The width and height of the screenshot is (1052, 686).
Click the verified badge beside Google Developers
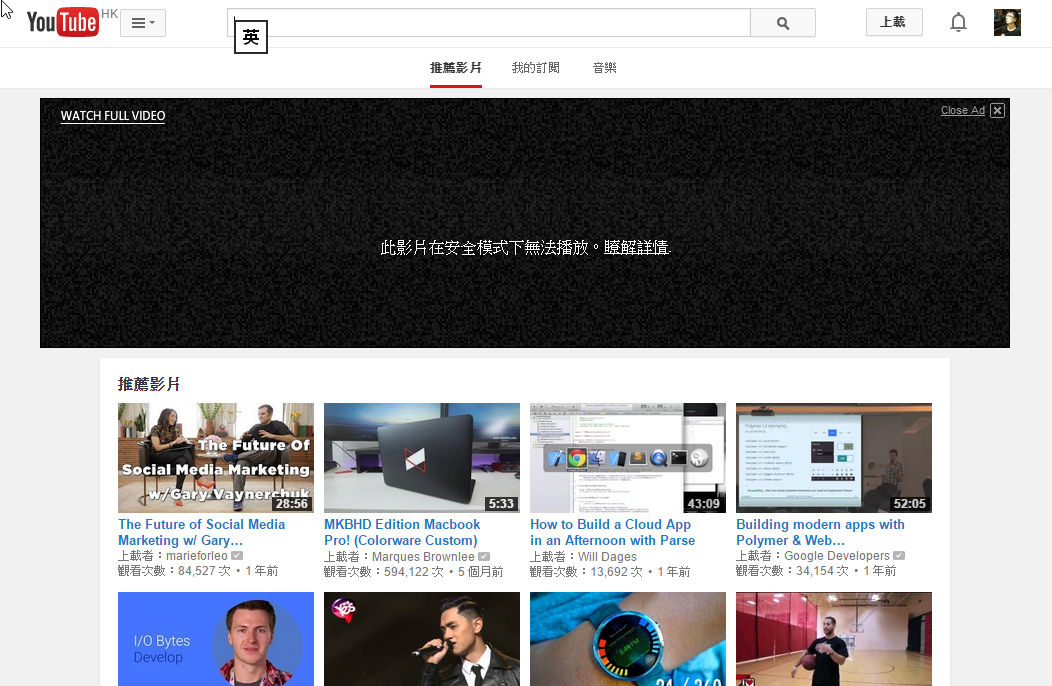point(899,556)
